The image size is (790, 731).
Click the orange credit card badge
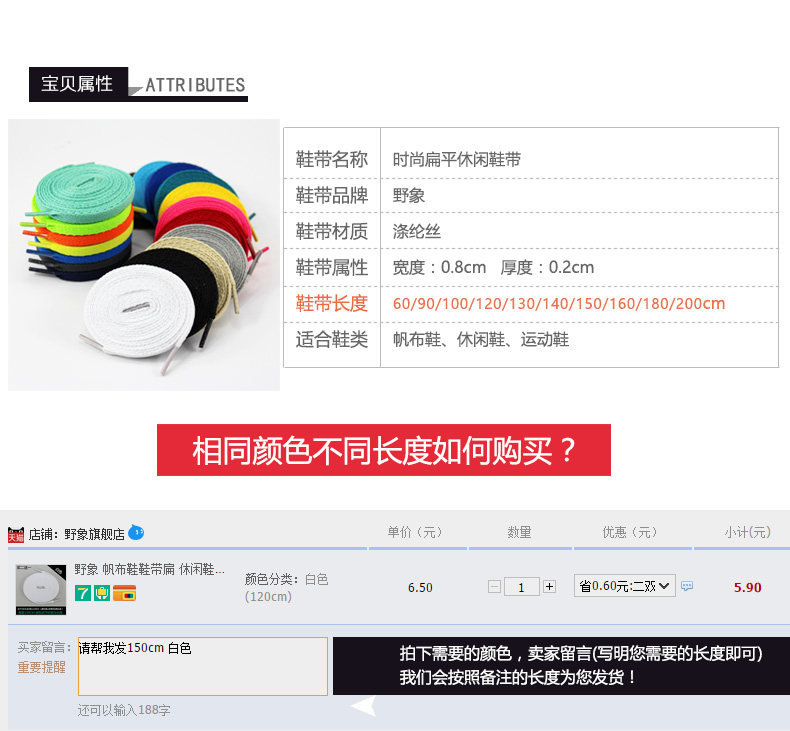point(124,593)
